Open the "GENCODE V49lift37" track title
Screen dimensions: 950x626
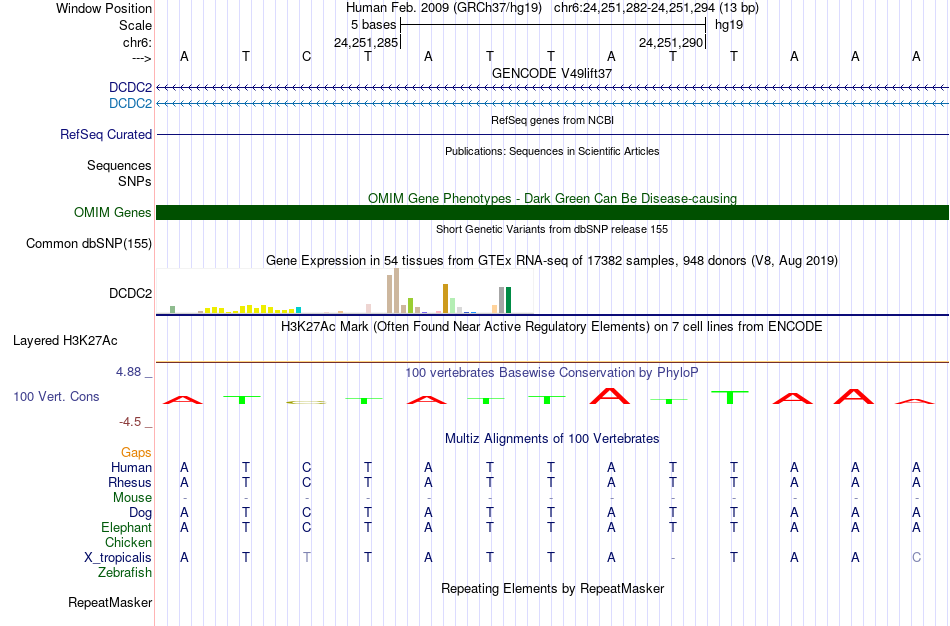[552, 73]
